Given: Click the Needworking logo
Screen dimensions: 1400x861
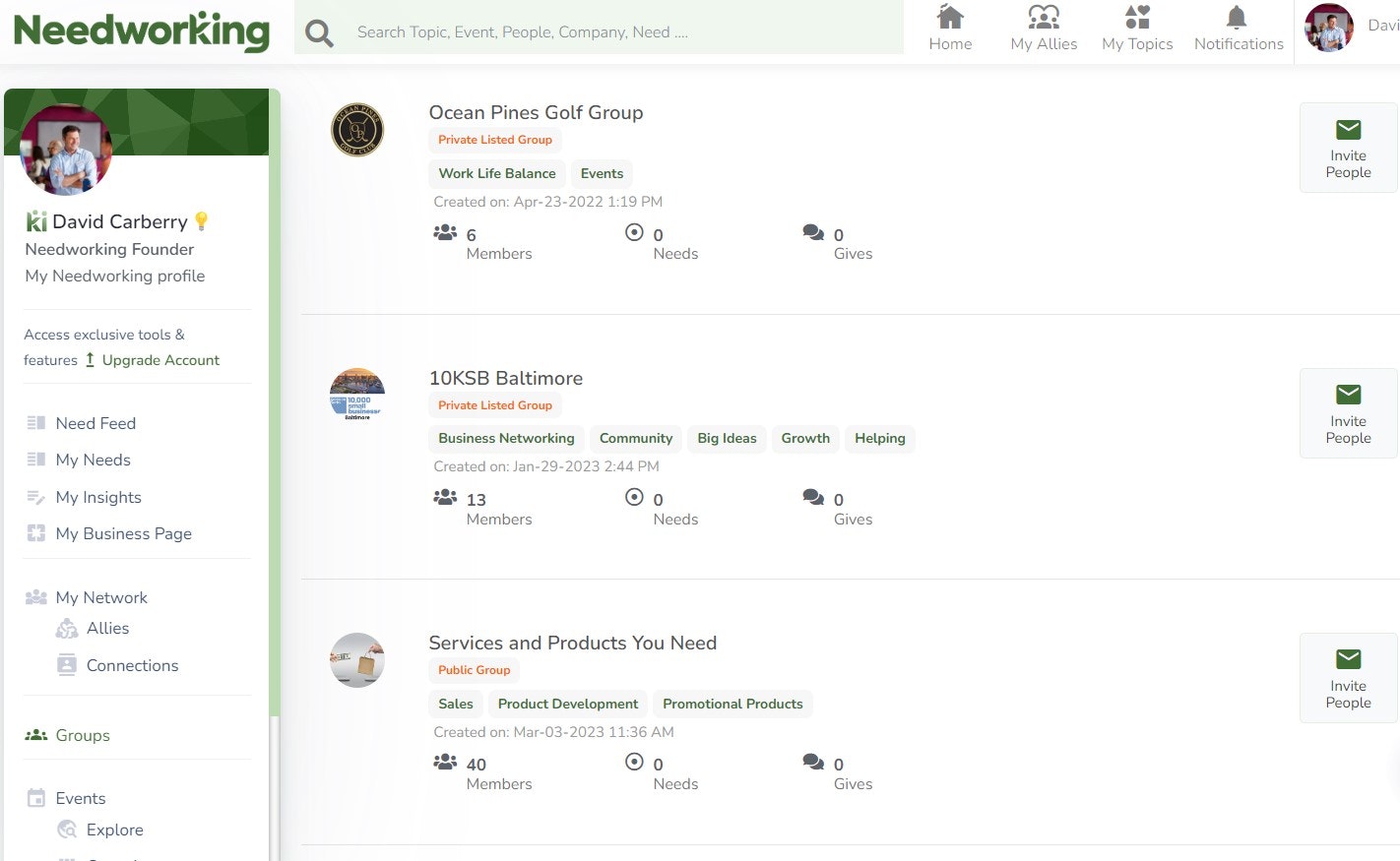Looking at the screenshot, I should (142, 31).
